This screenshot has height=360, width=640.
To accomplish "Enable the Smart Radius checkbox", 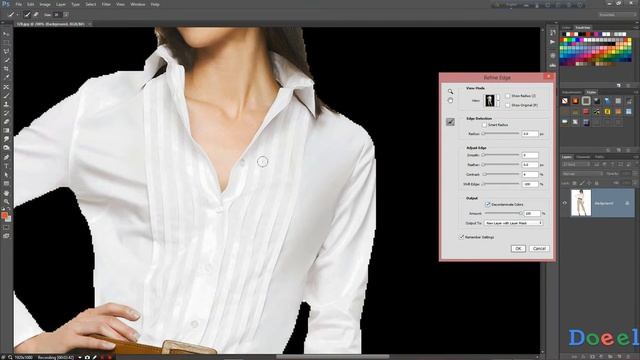I will point(484,125).
